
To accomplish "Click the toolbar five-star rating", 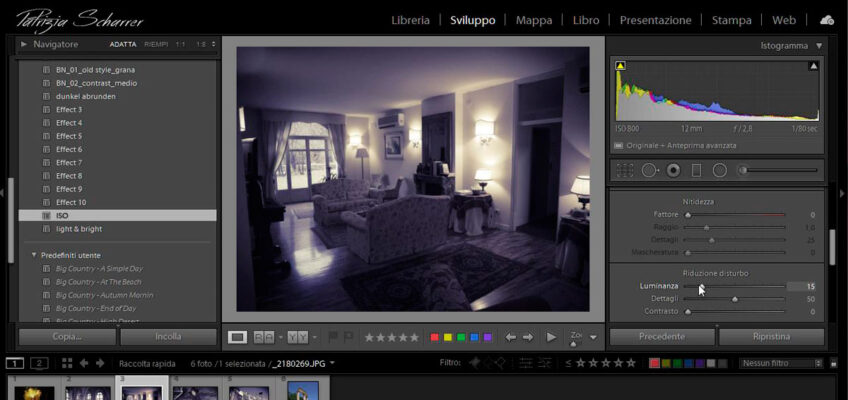I will point(414,337).
